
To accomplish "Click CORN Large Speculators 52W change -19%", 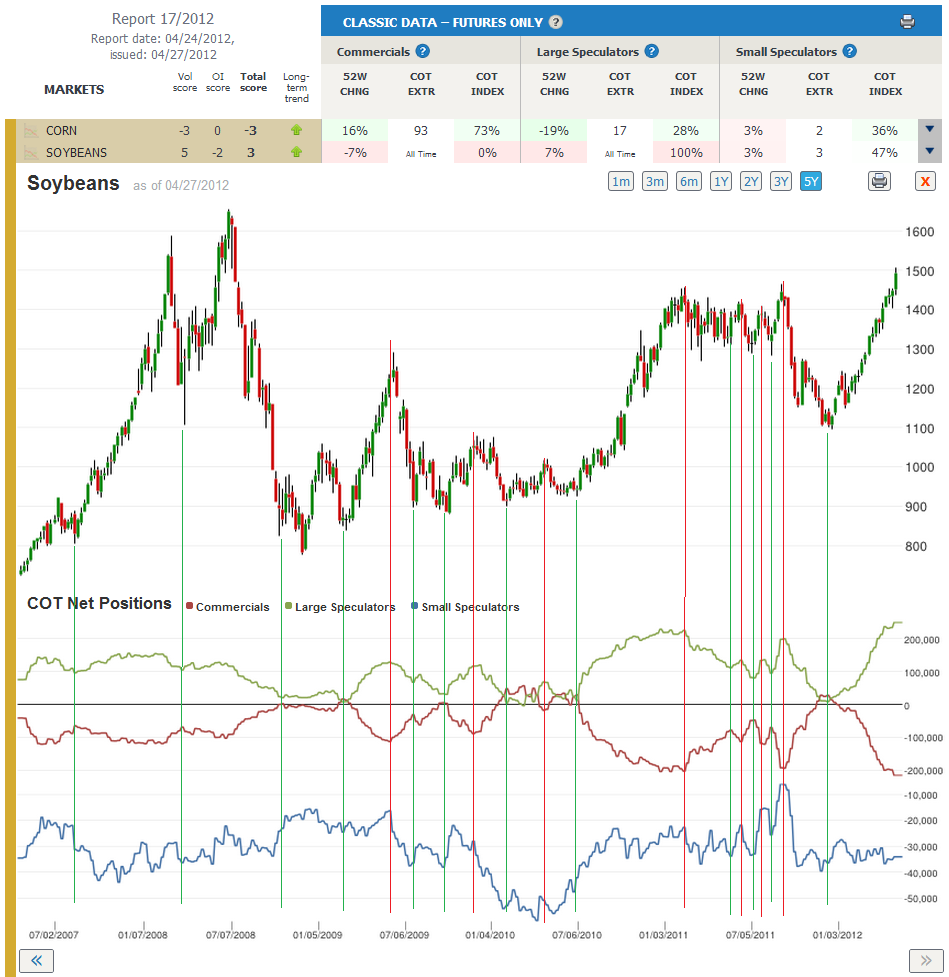I will pos(554,130).
